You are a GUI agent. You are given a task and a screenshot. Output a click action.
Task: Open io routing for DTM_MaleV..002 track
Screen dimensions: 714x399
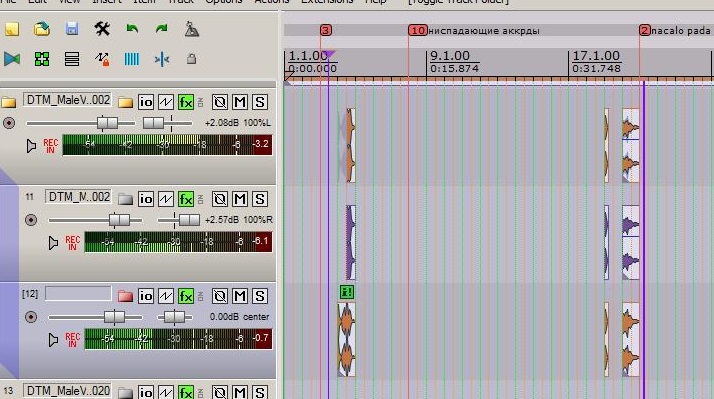(x=146, y=102)
